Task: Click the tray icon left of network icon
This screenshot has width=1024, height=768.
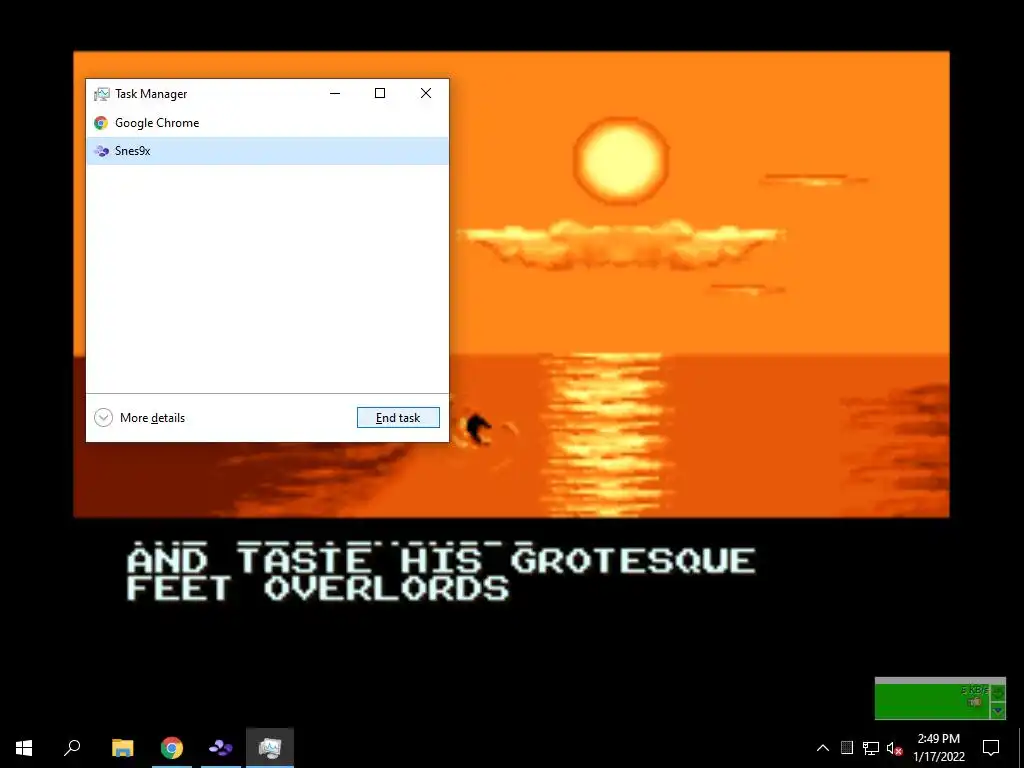Action: coord(847,748)
